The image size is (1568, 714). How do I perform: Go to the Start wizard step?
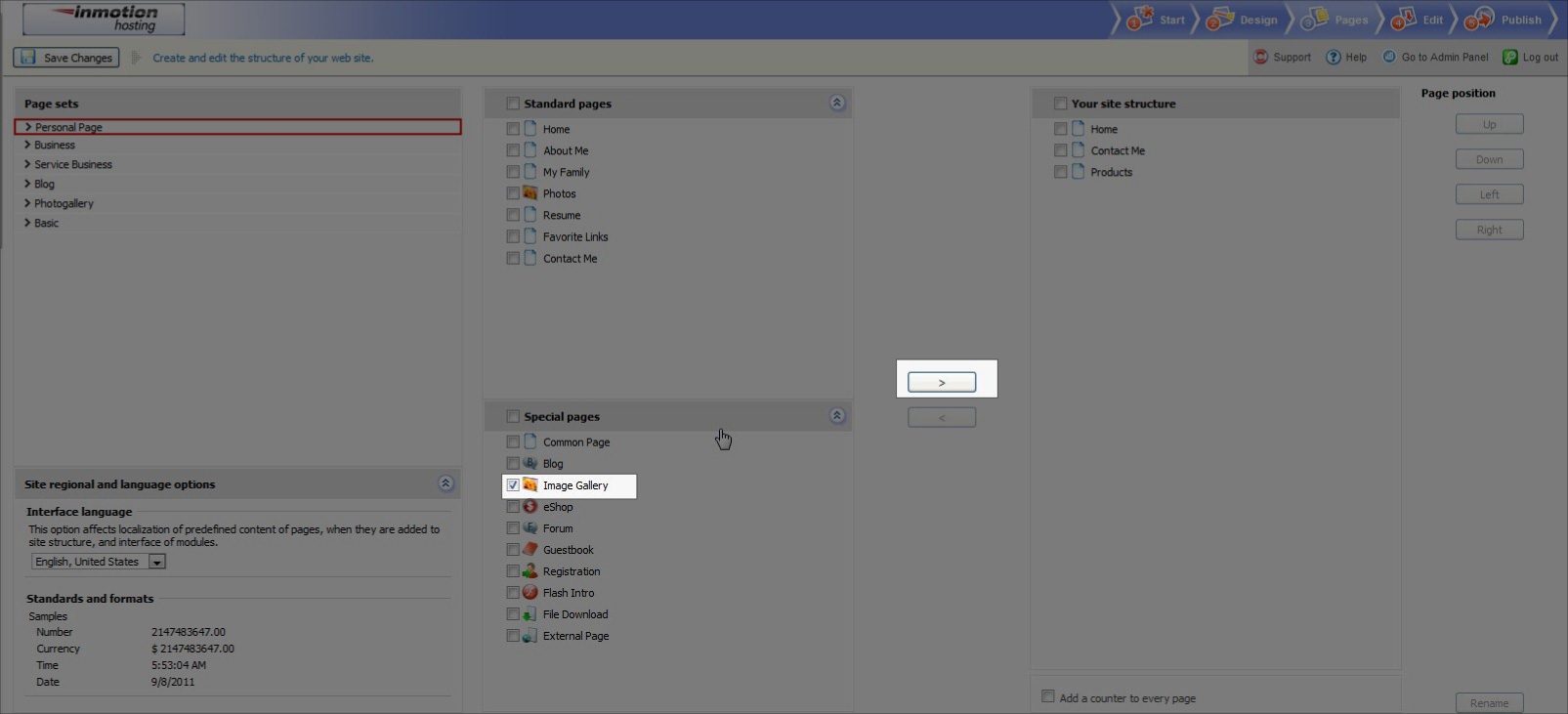1157,20
